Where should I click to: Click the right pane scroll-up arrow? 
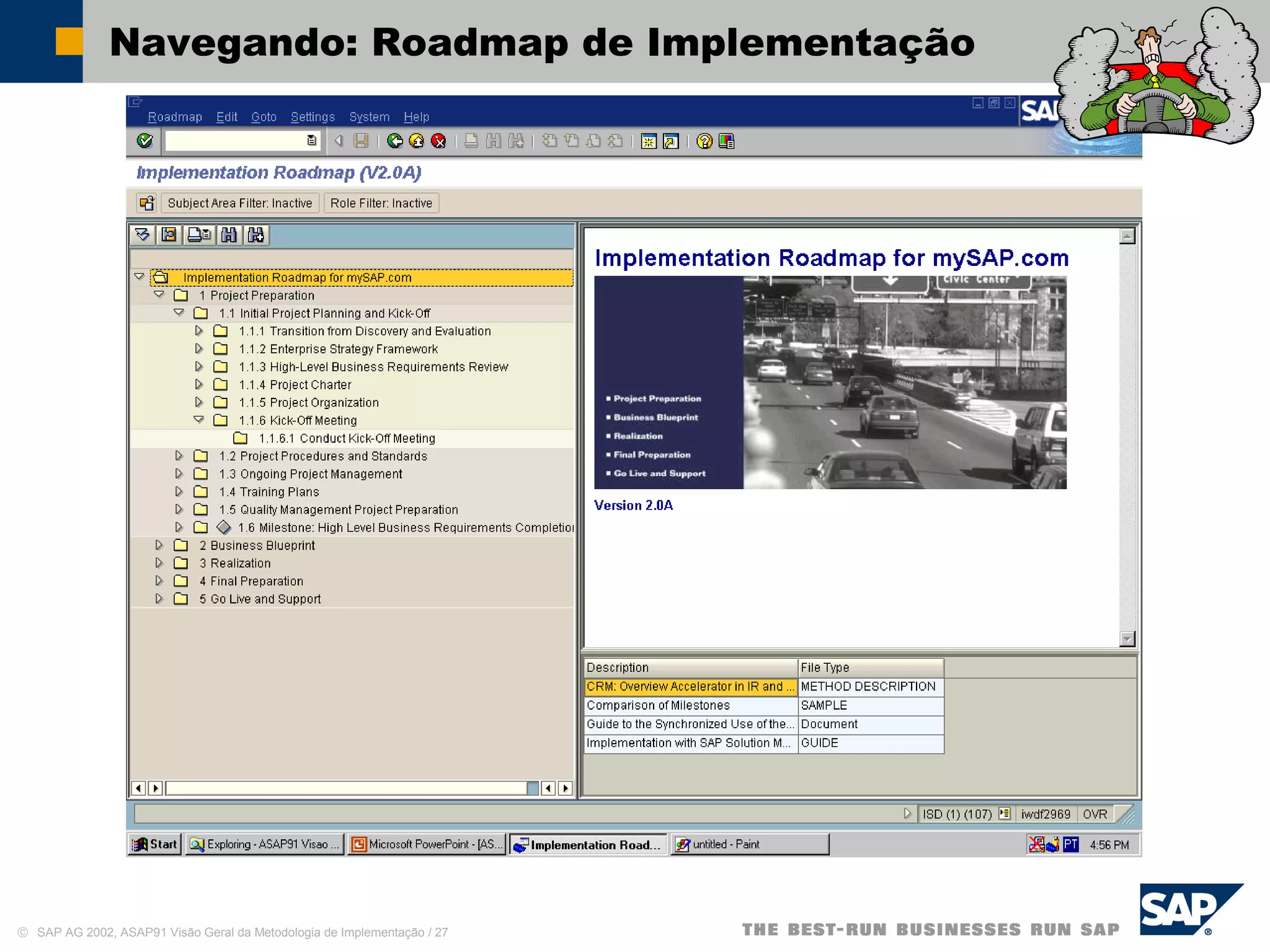tap(1127, 236)
